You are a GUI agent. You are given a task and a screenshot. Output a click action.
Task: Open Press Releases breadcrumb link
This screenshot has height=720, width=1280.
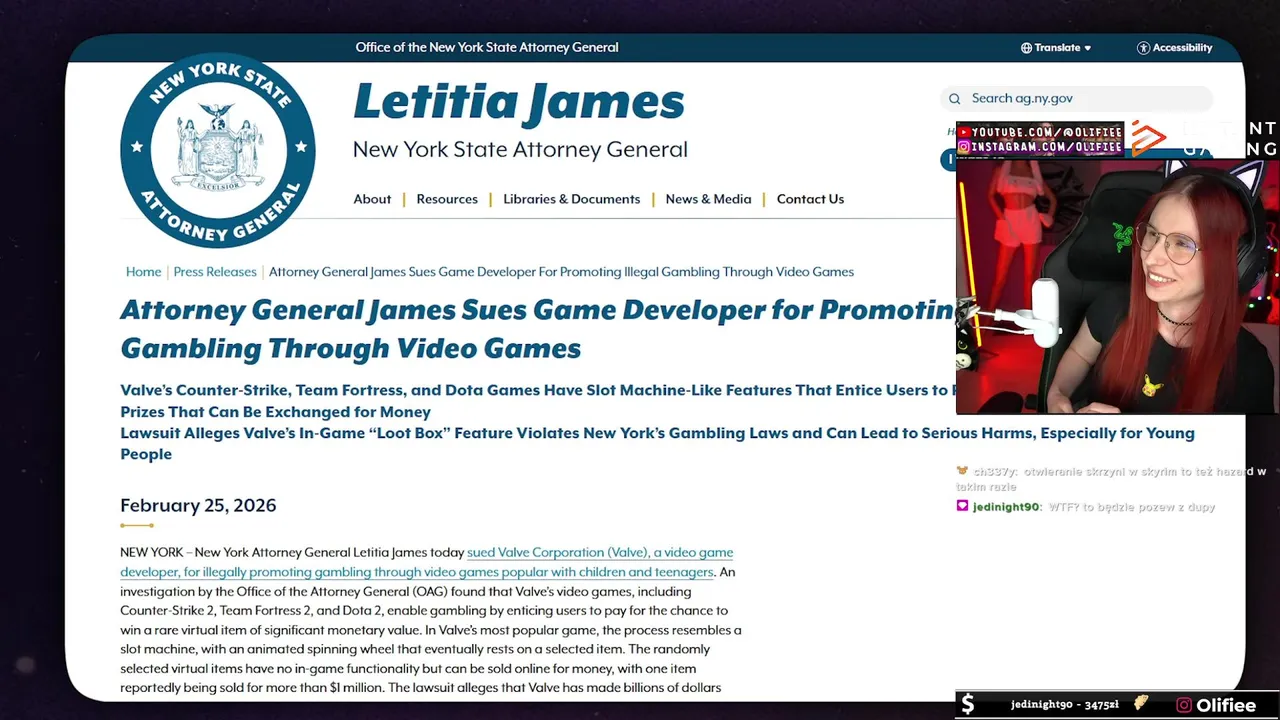coord(214,272)
